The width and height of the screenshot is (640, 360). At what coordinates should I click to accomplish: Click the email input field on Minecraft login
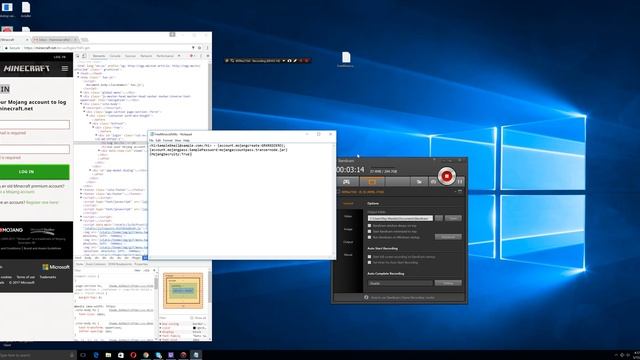coord(35,124)
